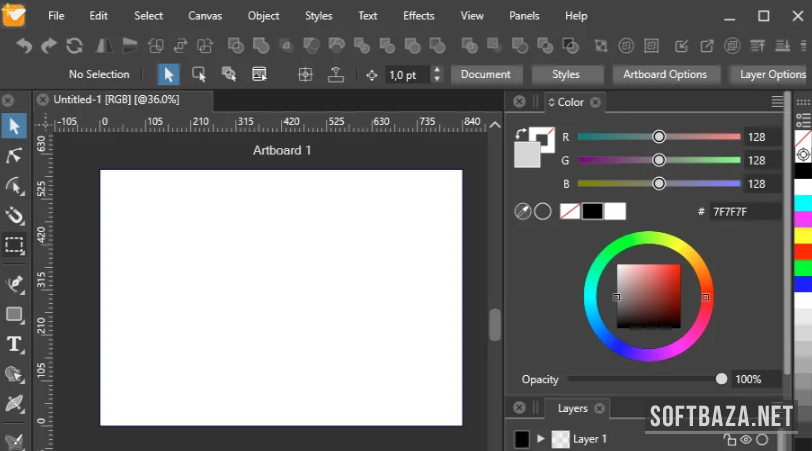Open the Effects menu
The width and height of the screenshot is (812, 451).
[x=418, y=16]
